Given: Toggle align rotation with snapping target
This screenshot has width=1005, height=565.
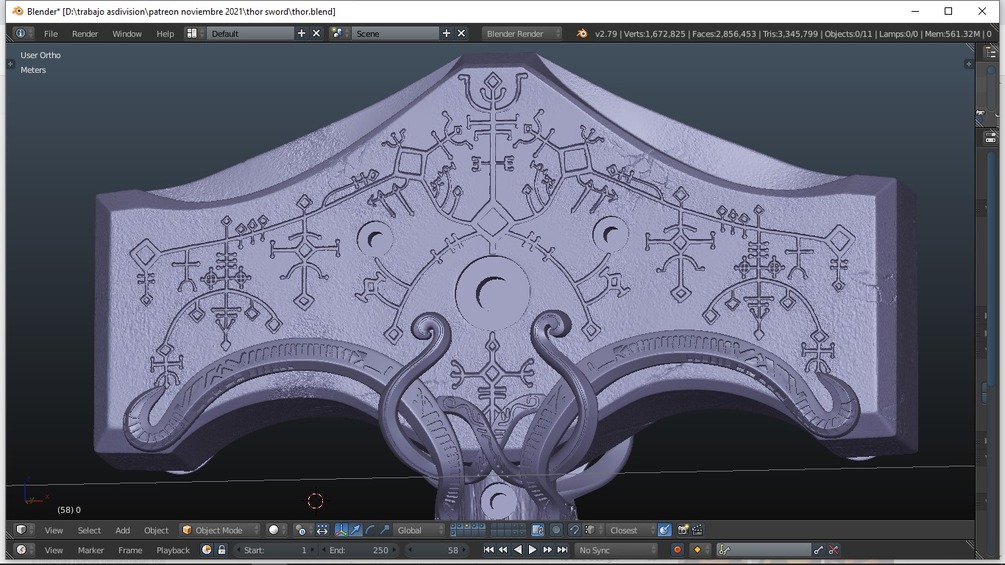Looking at the screenshot, I should pyautogui.click(x=665, y=530).
